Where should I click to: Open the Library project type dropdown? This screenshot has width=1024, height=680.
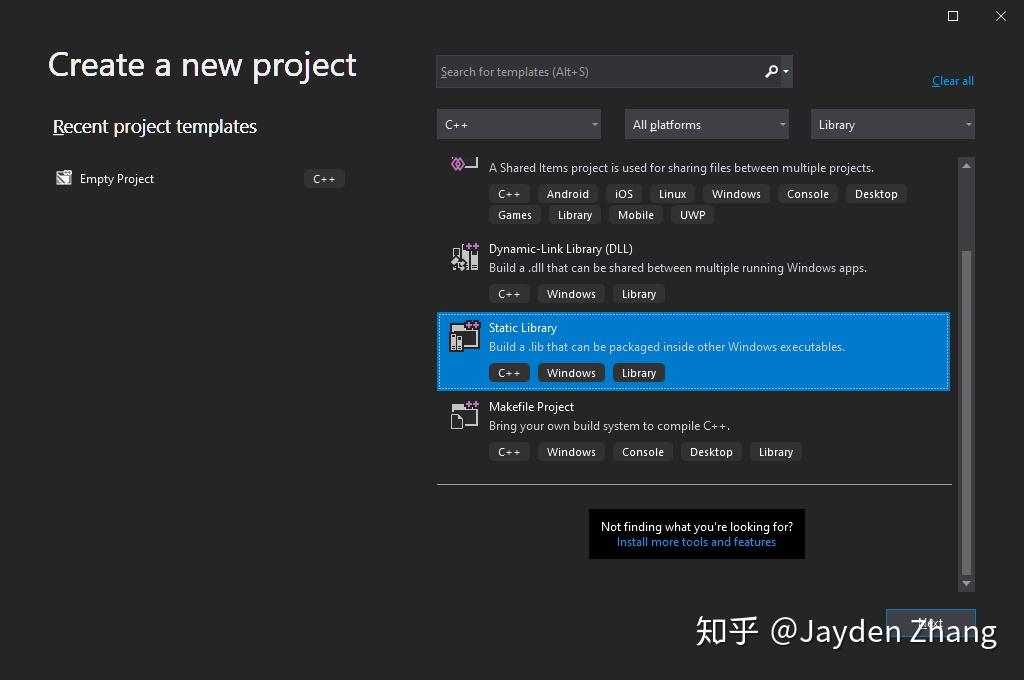[x=892, y=124]
